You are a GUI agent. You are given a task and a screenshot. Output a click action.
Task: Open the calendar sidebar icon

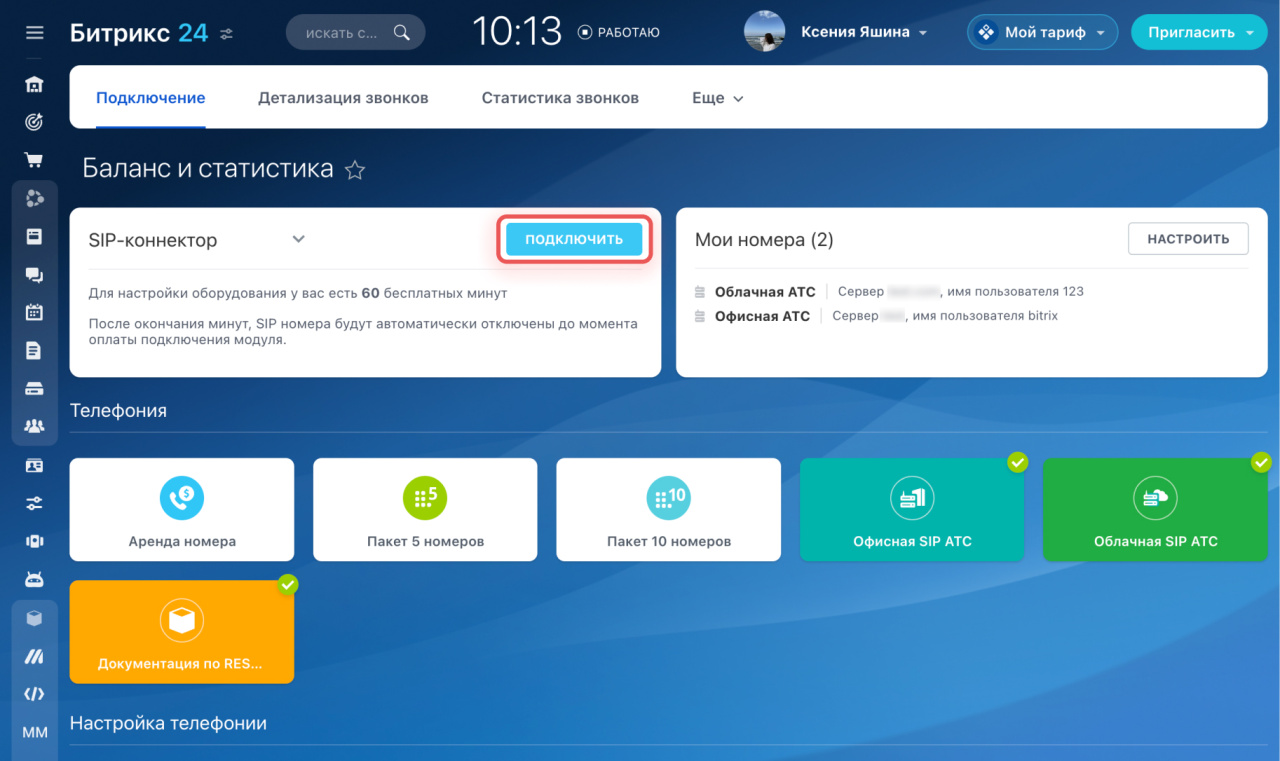(34, 312)
